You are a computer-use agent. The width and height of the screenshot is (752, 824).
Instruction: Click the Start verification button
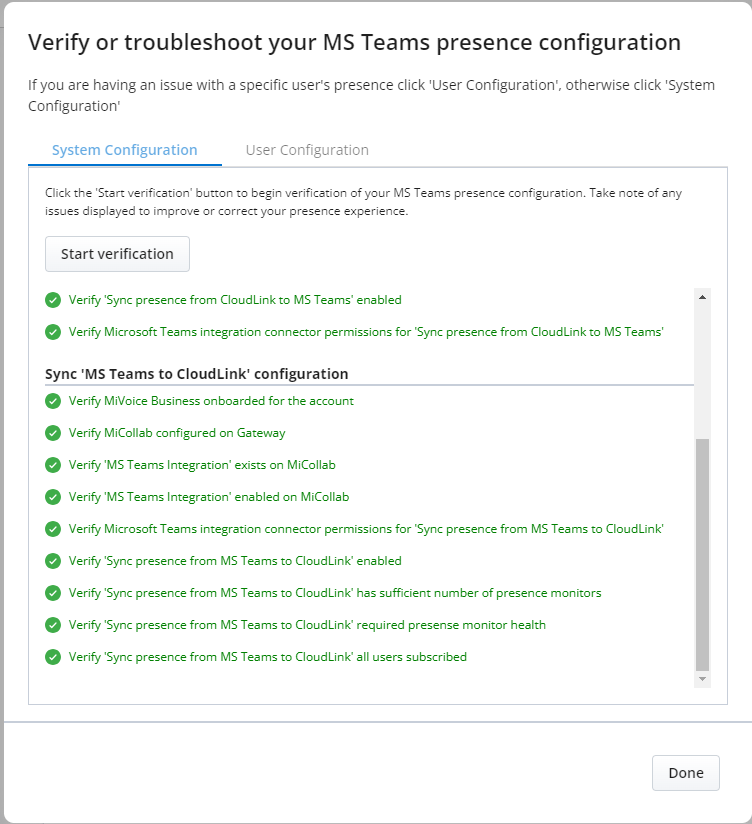tap(117, 254)
